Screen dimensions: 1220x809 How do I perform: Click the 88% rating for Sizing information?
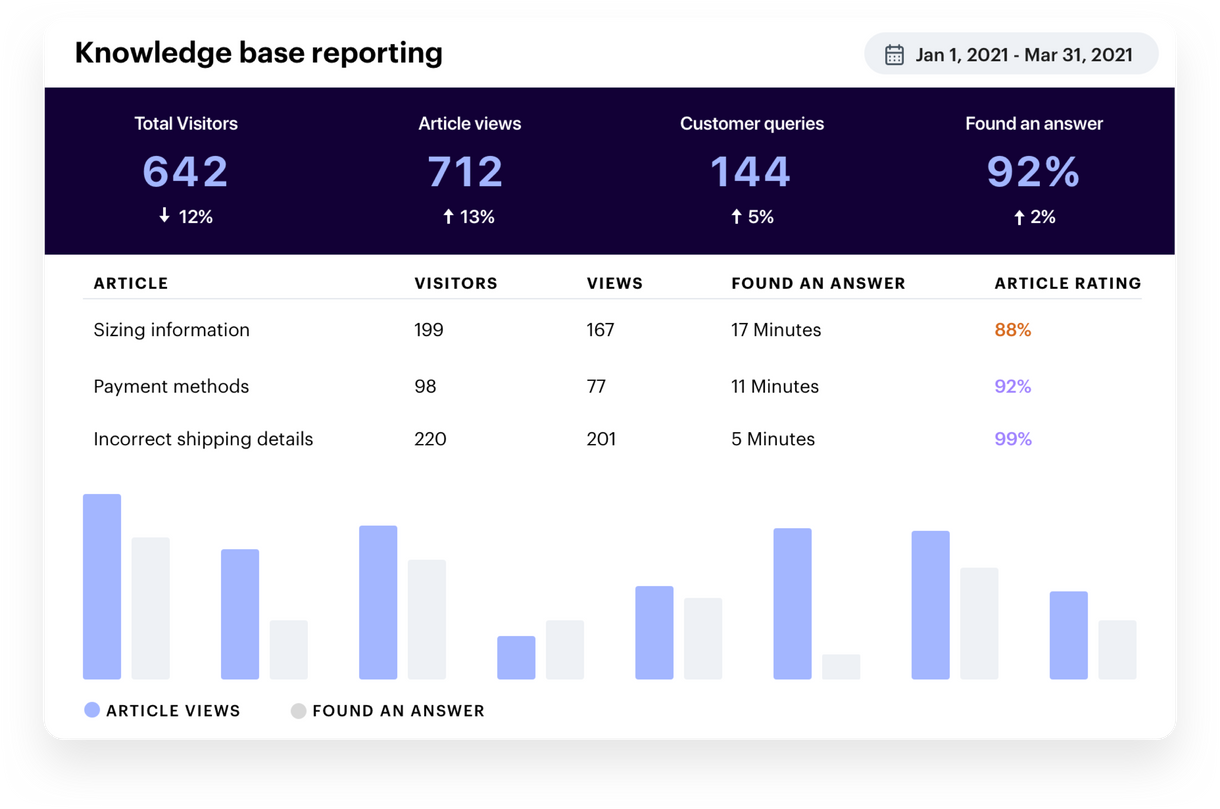1013,330
